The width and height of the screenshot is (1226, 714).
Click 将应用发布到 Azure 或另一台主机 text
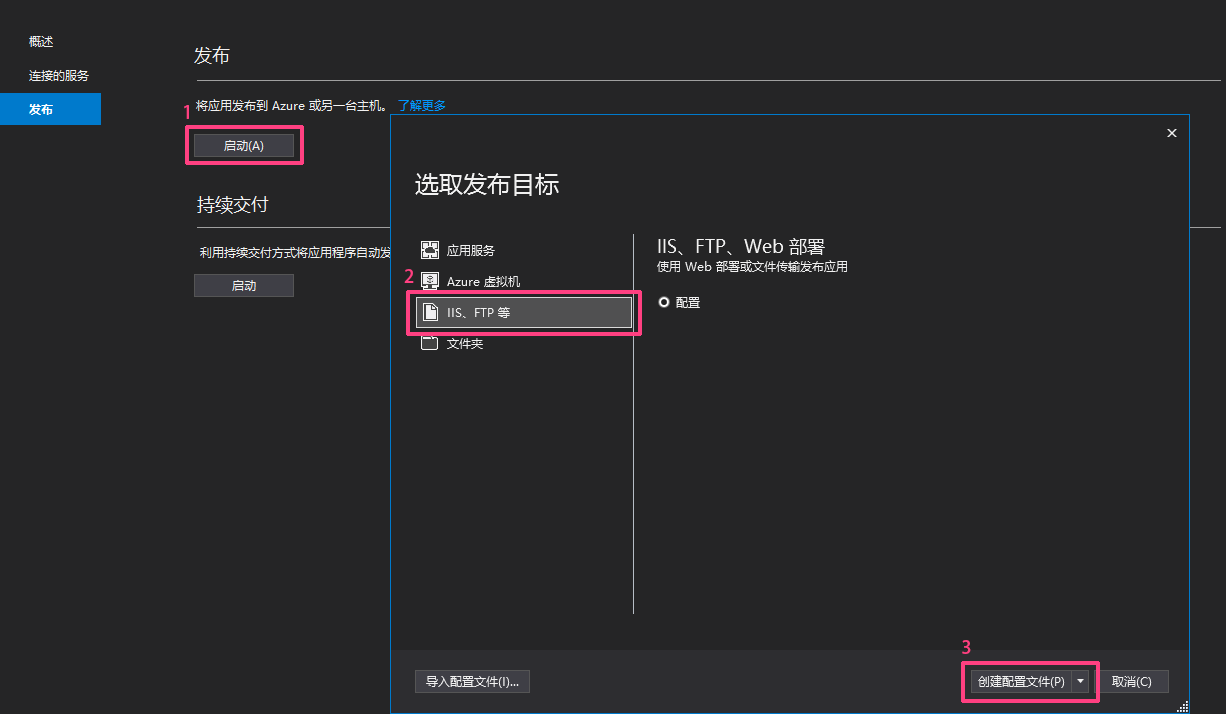291,105
